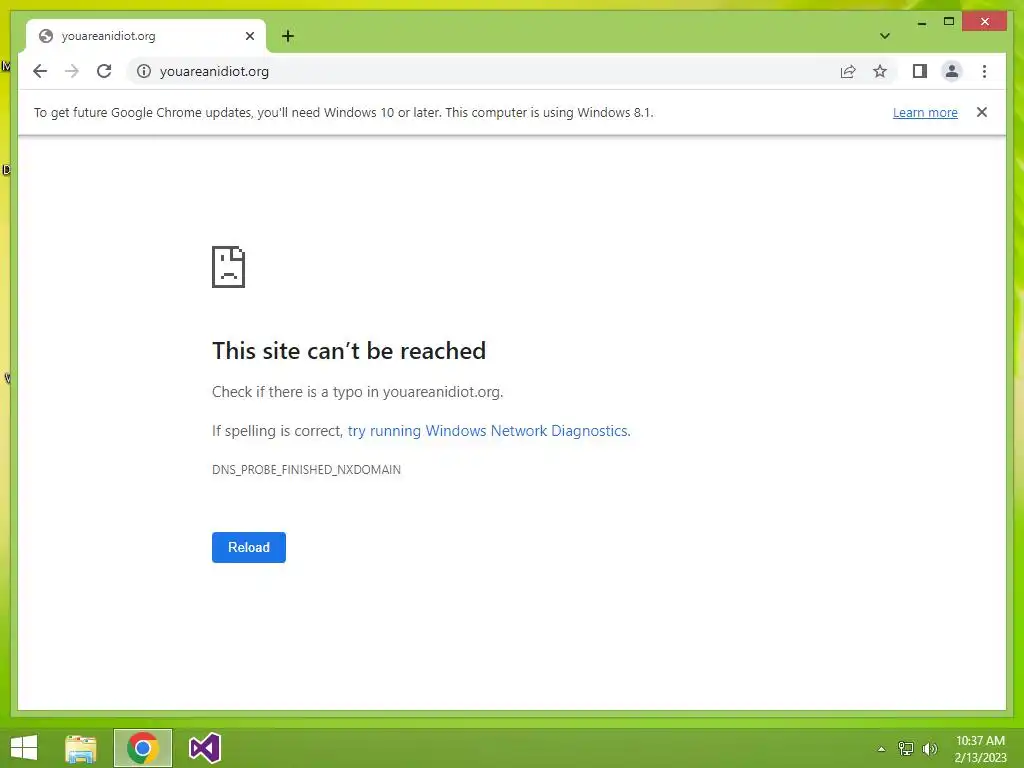This screenshot has height=768, width=1024.
Task: Open Chrome three-dot menu
Action: tap(984, 71)
